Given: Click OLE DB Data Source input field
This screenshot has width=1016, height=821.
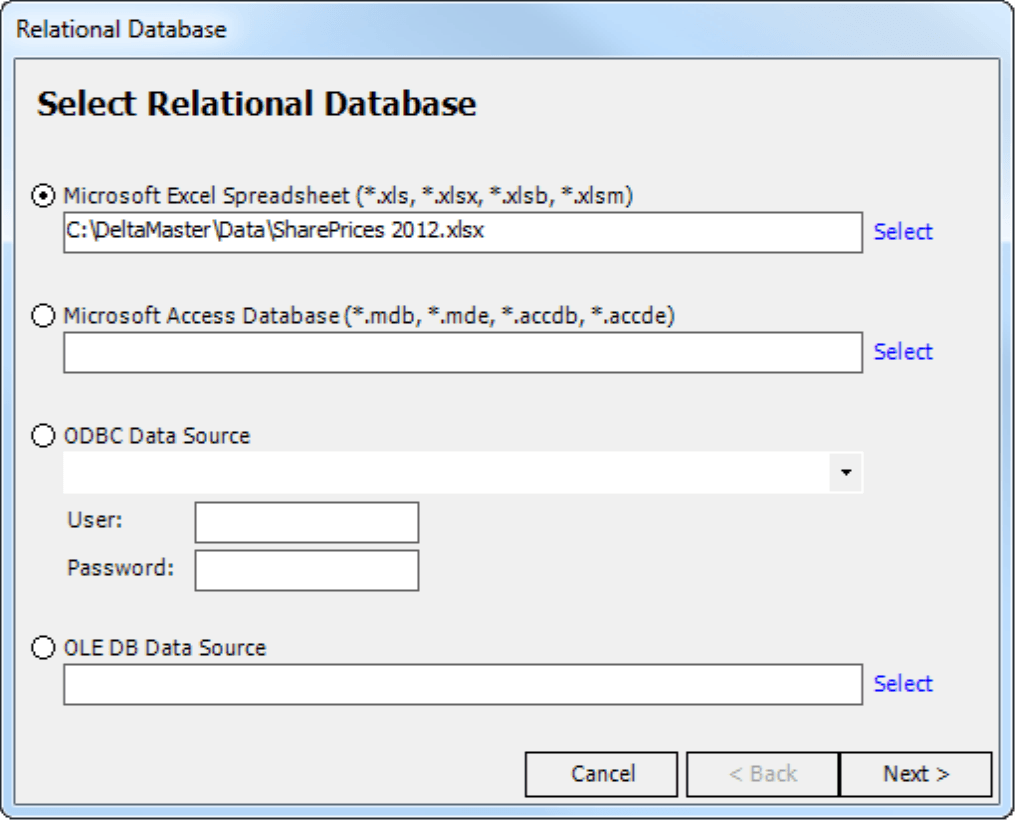Looking at the screenshot, I should click(463, 684).
